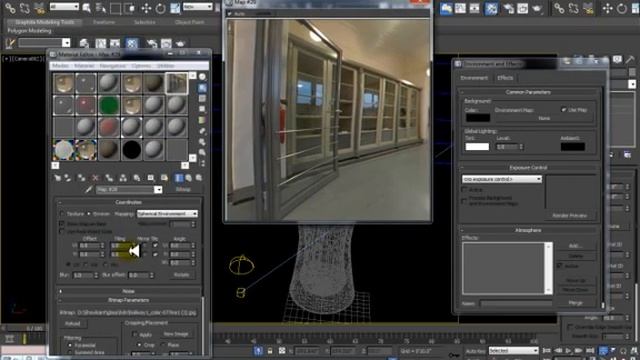Open Mapping dropdown showing Spherical Environment
Screen dimensions: 640x360
click(x=167, y=214)
